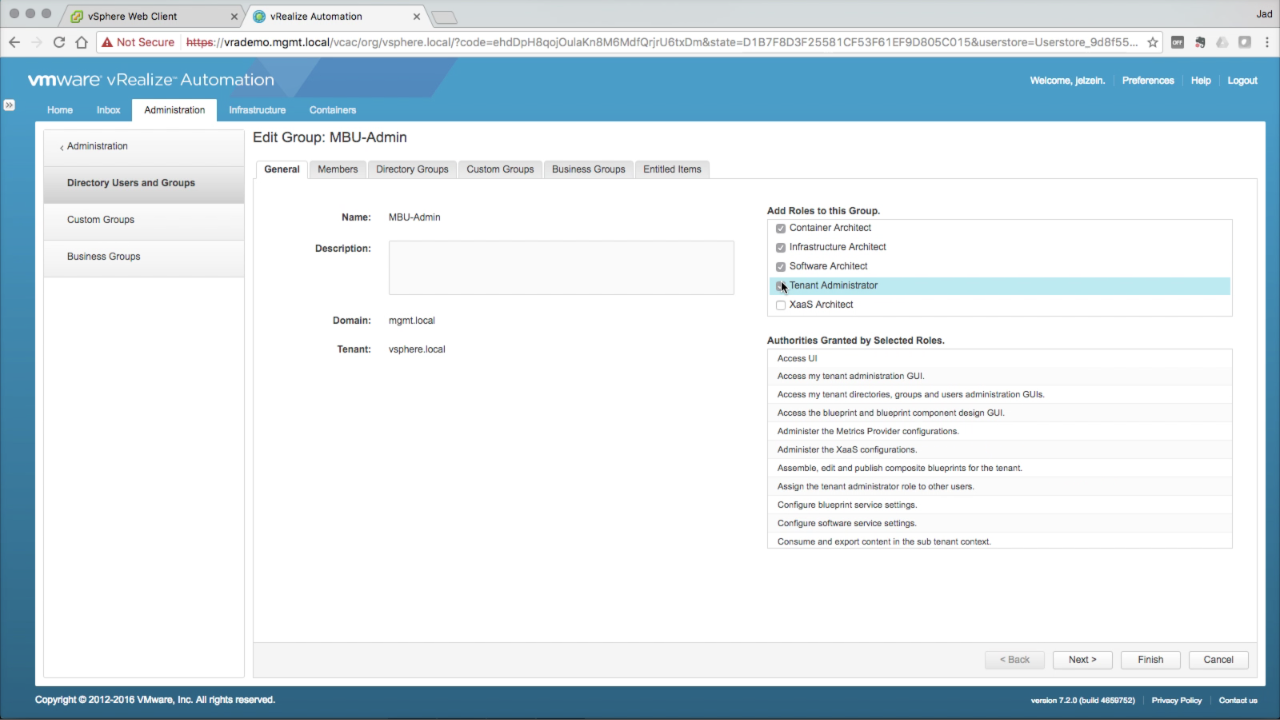This screenshot has width=1280, height=720.
Task: Switch to the Custom Groups tab
Action: coord(500,169)
